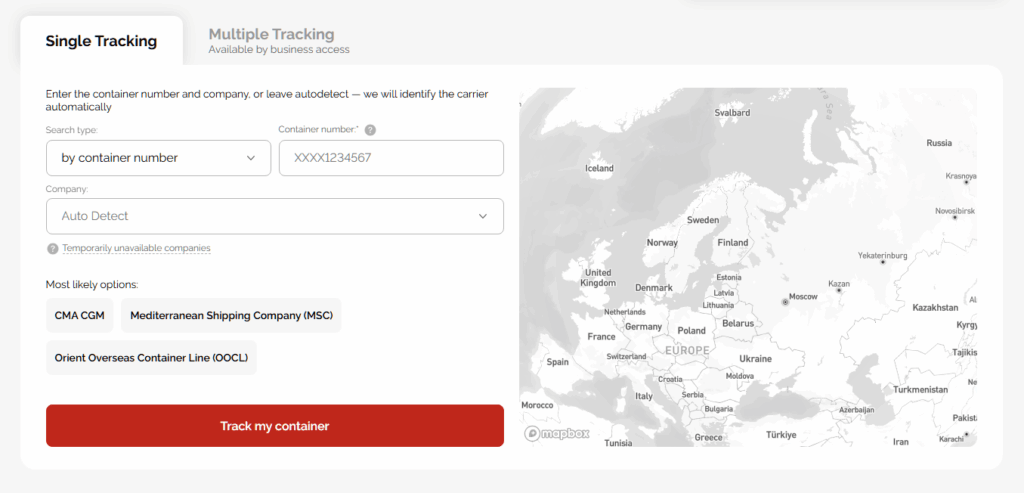Open the Multiple Tracking tab

click(279, 40)
